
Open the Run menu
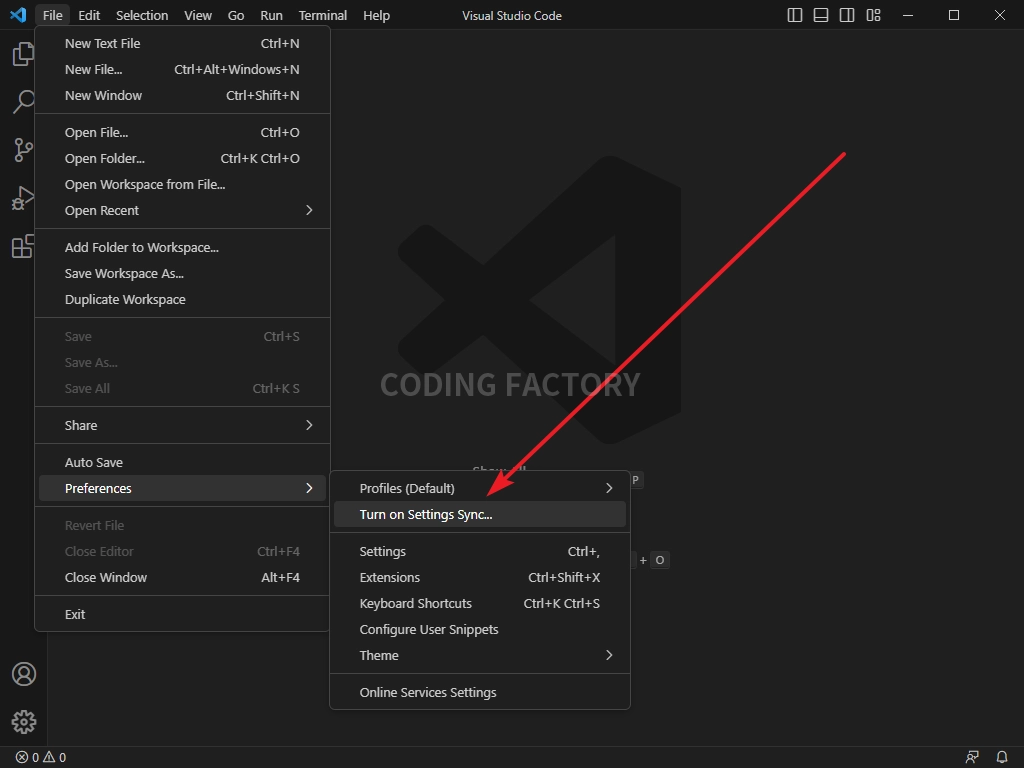(x=272, y=15)
